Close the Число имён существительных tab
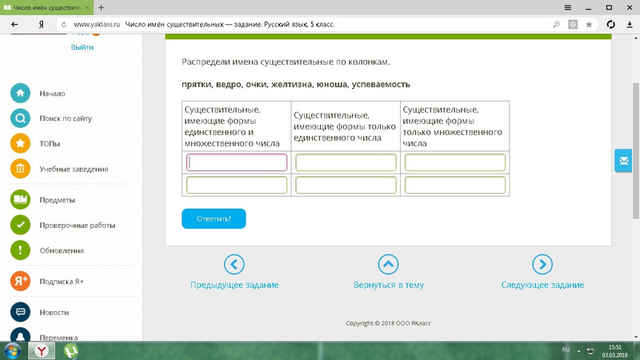Viewport: 640px width, 360px height. click(x=87, y=8)
